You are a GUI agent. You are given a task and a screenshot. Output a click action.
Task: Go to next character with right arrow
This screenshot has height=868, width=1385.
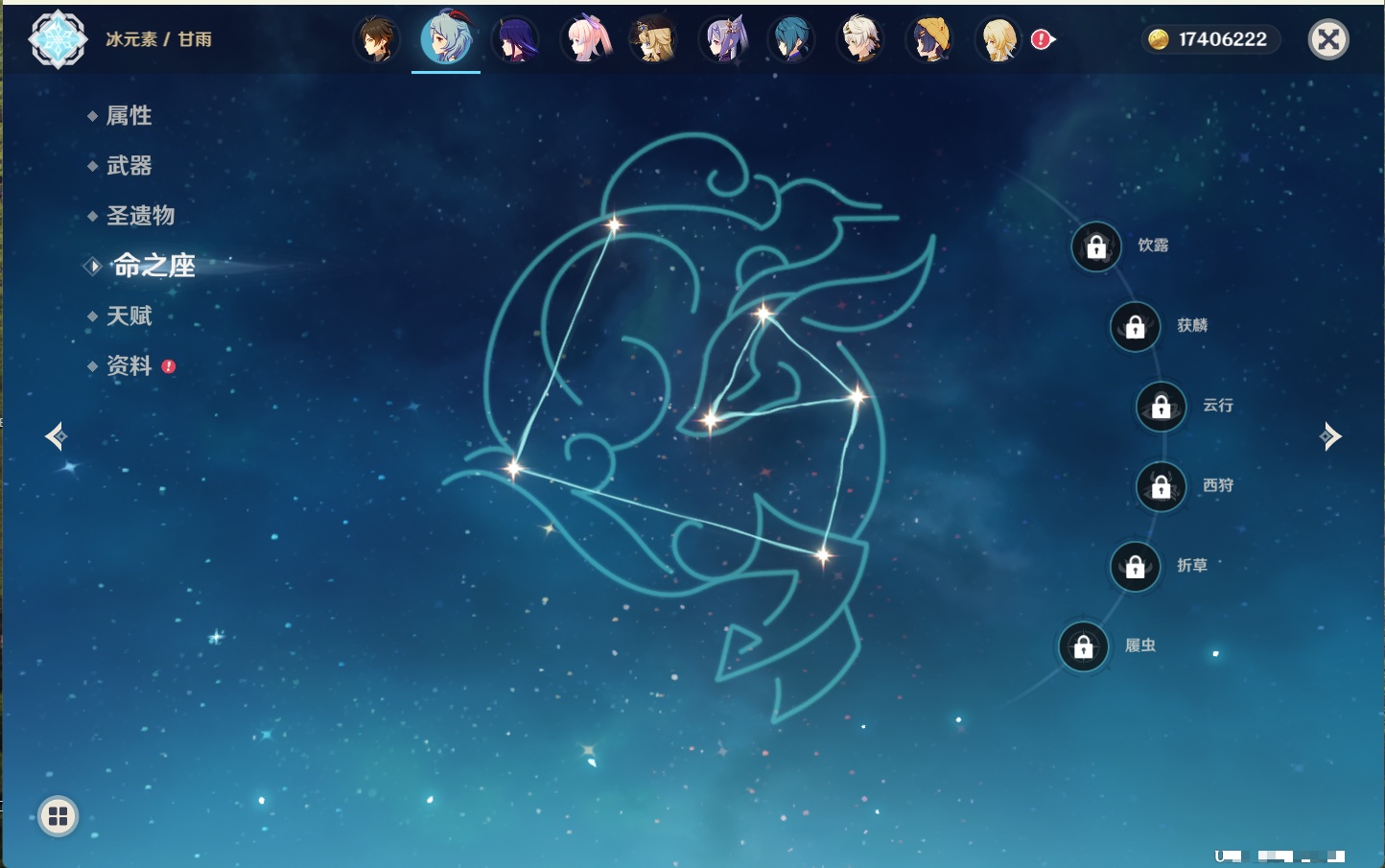coord(1330,436)
